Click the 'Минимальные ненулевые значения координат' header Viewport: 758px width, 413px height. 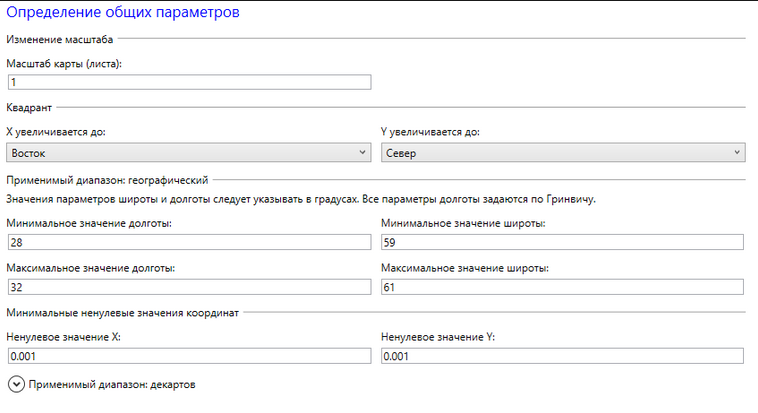point(122,313)
